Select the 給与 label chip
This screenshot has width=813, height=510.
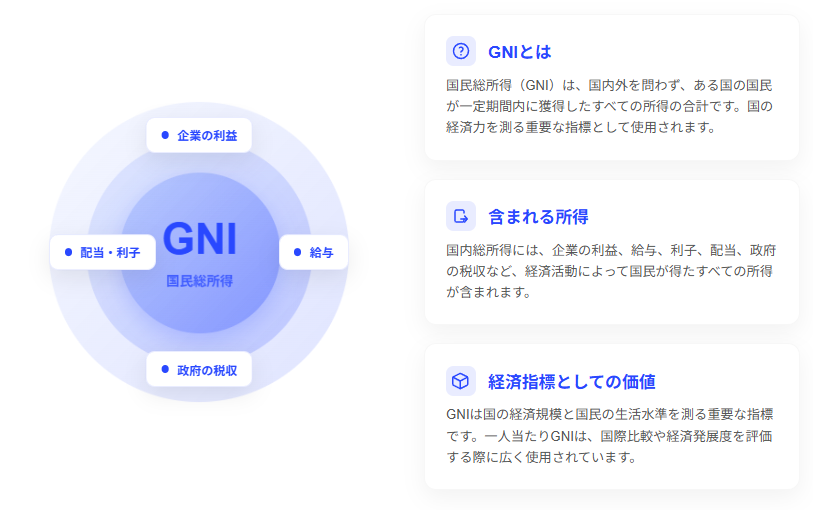313,252
